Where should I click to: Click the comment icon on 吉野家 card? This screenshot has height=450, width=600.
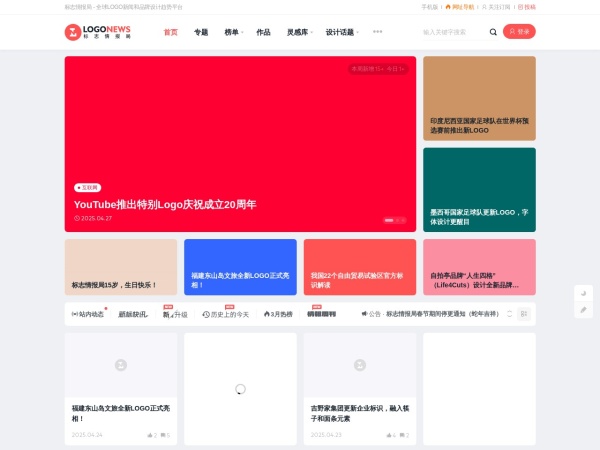[402, 435]
